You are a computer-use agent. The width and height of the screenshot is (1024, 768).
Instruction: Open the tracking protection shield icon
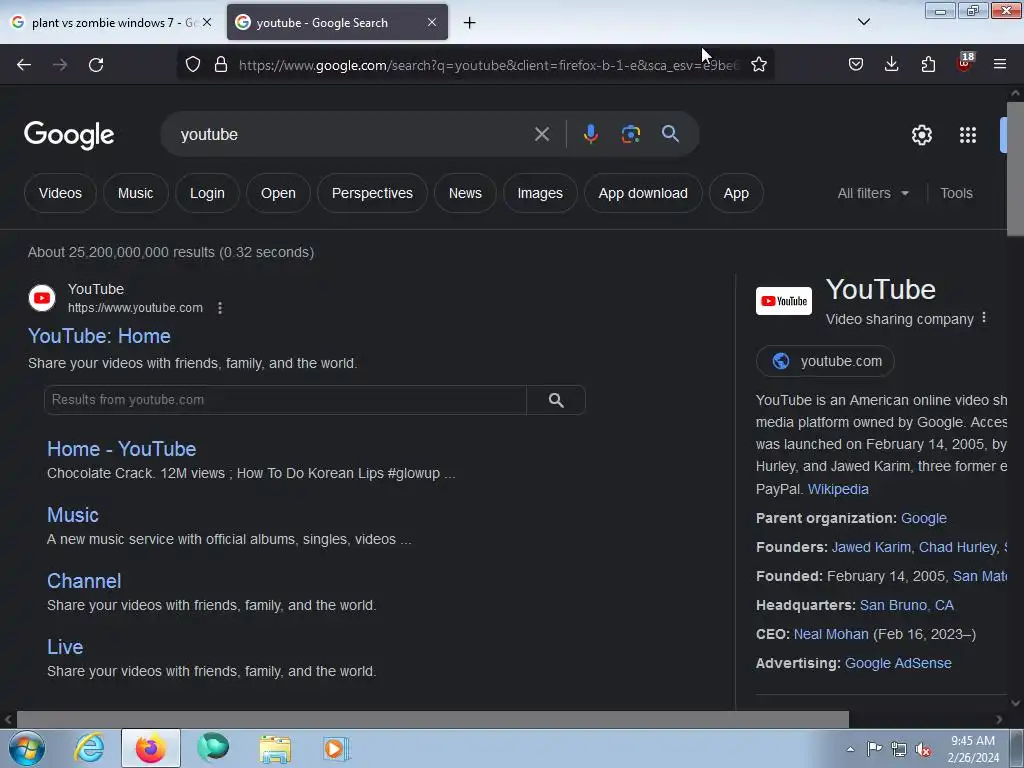click(193, 64)
